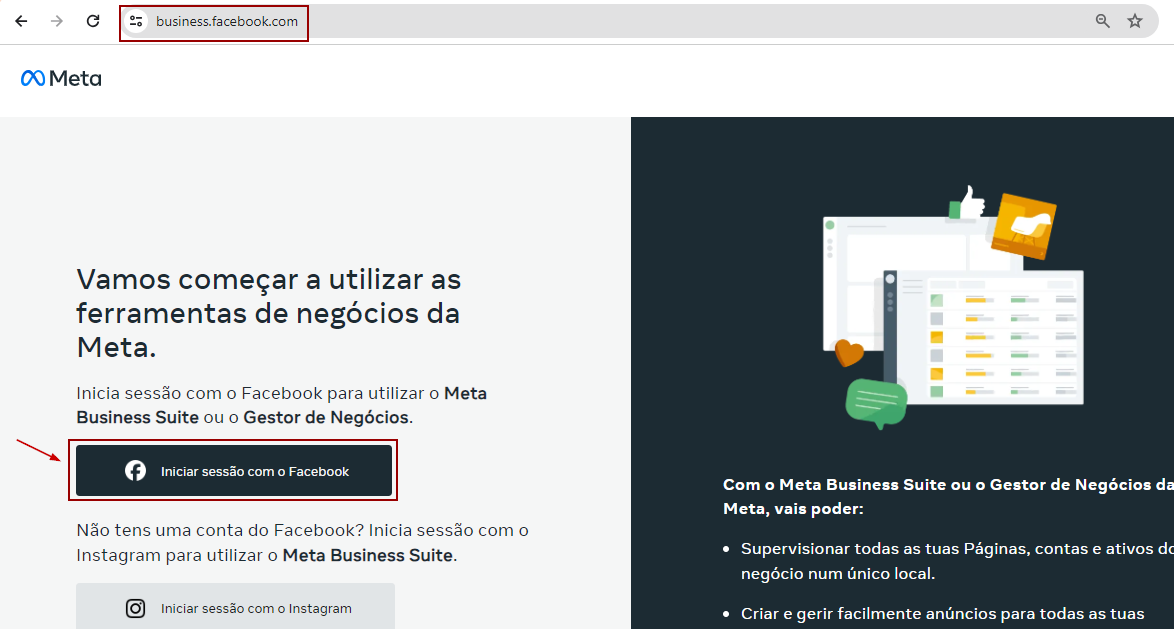Bookmark this page with the star icon
Image resolution: width=1174 pixels, height=629 pixels.
click(x=1135, y=21)
